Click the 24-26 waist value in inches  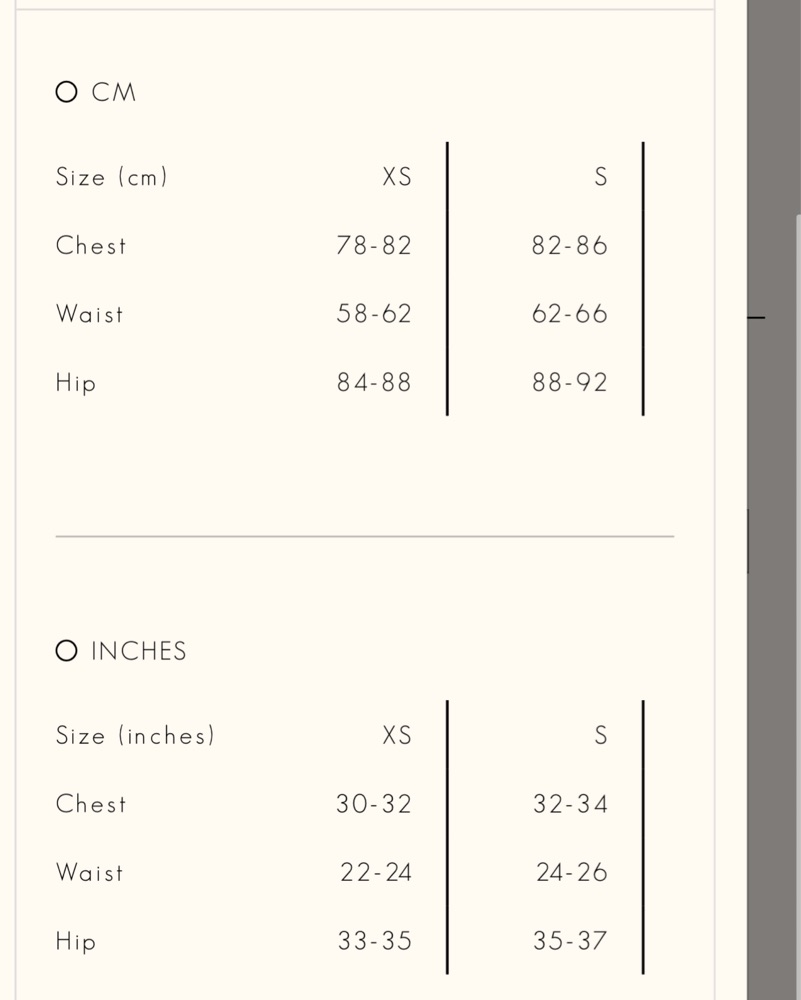click(x=571, y=872)
